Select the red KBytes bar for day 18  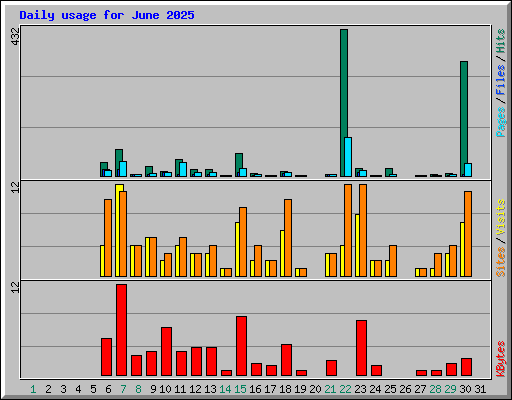[286, 360]
